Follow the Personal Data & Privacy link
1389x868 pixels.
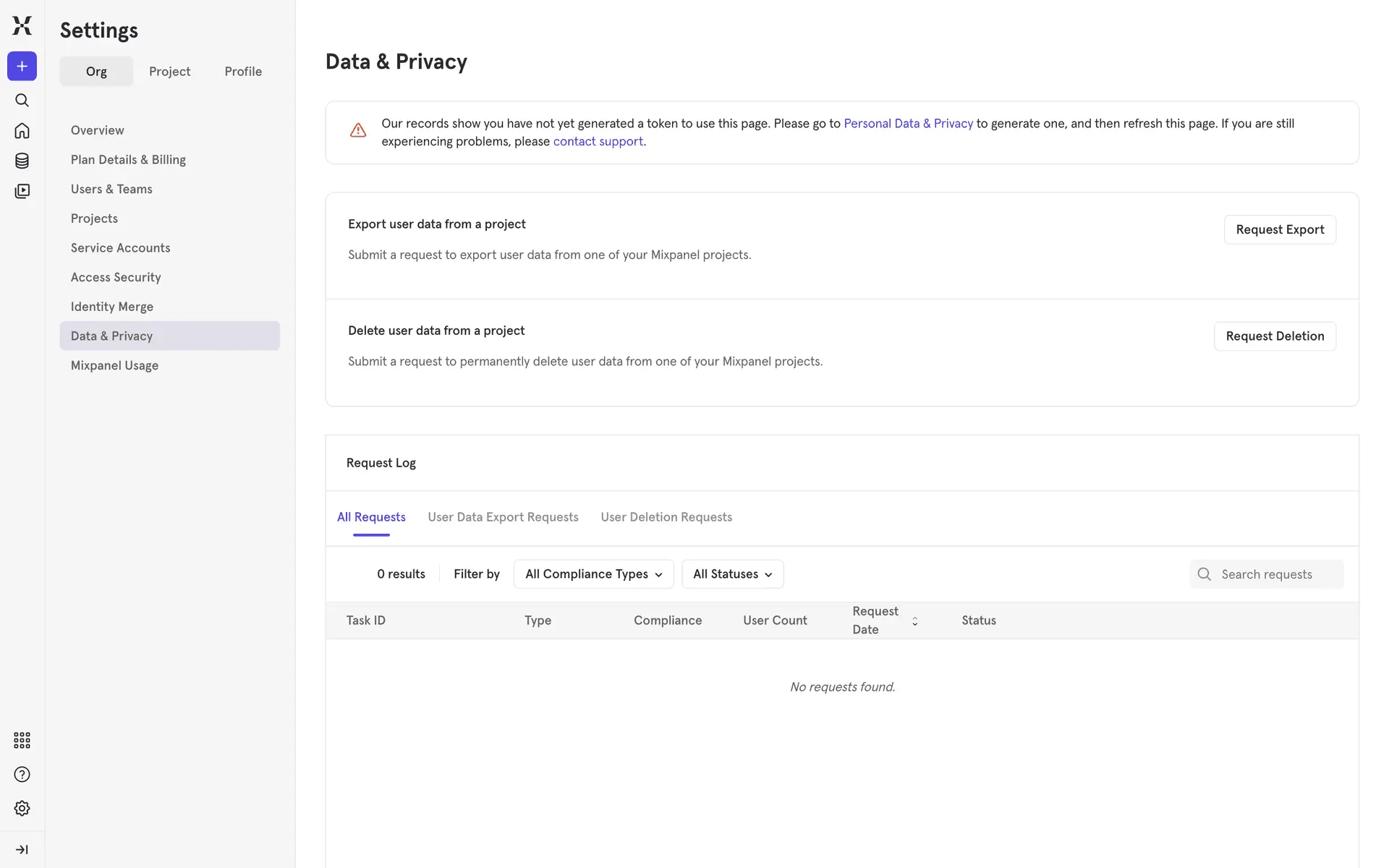click(908, 124)
